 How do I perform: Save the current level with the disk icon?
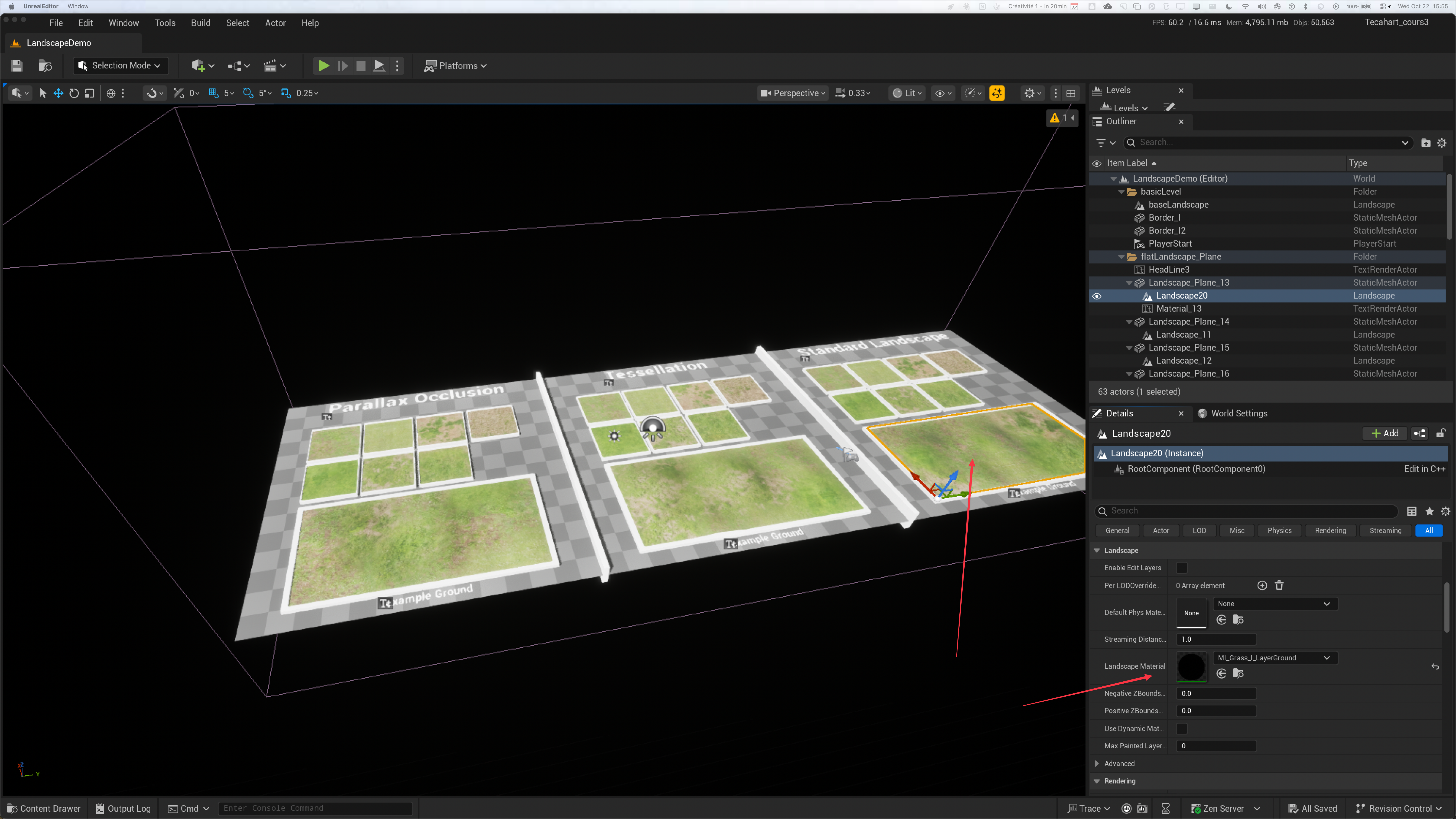click(x=17, y=66)
